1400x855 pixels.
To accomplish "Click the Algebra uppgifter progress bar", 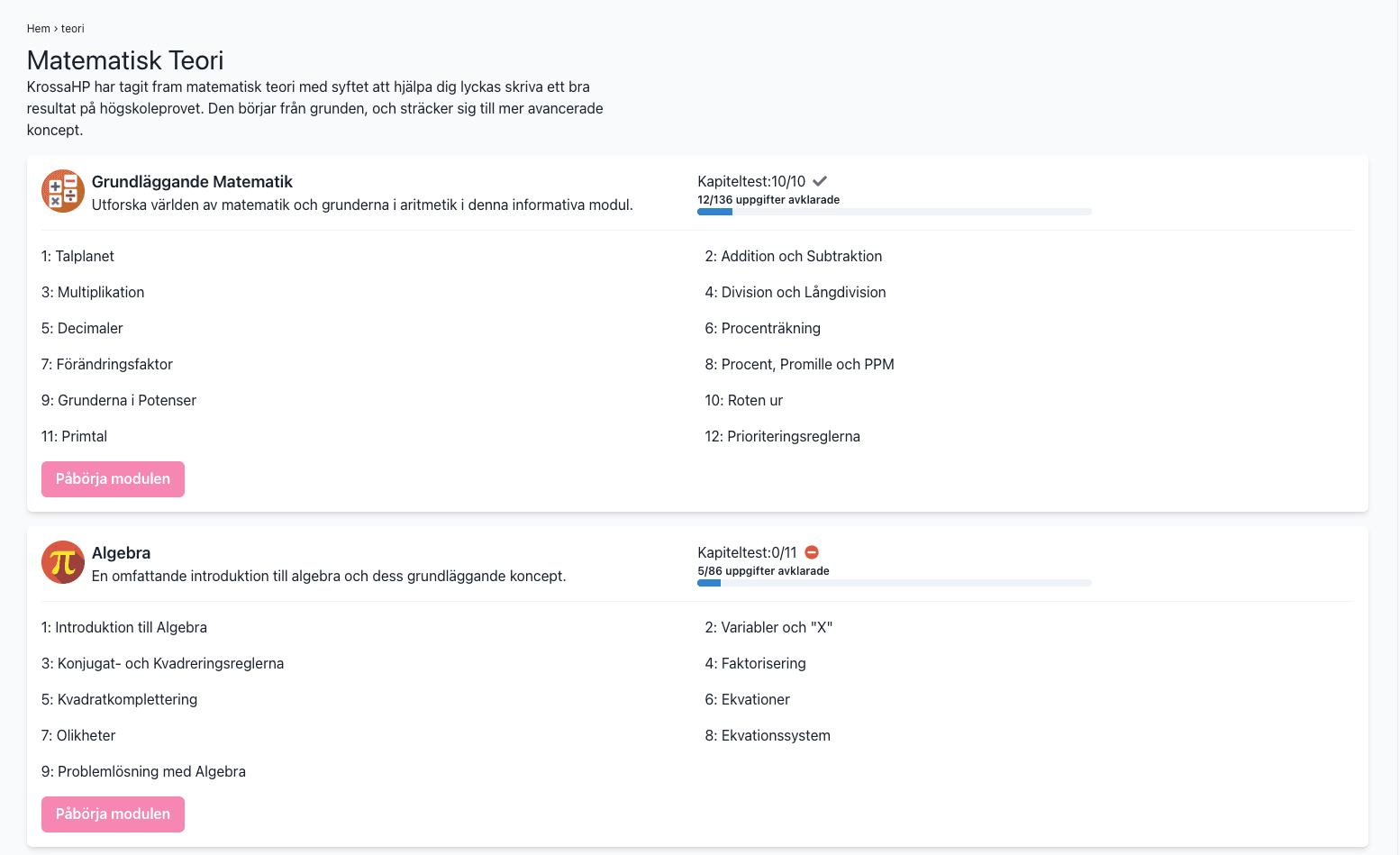I will pyautogui.click(x=894, y=583).
